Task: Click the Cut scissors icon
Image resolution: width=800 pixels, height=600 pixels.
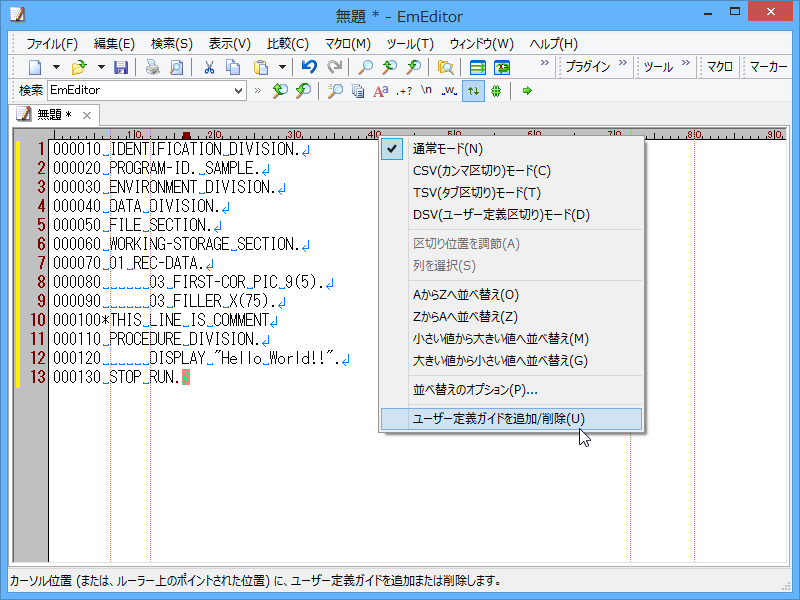Action: coord(209,67)
